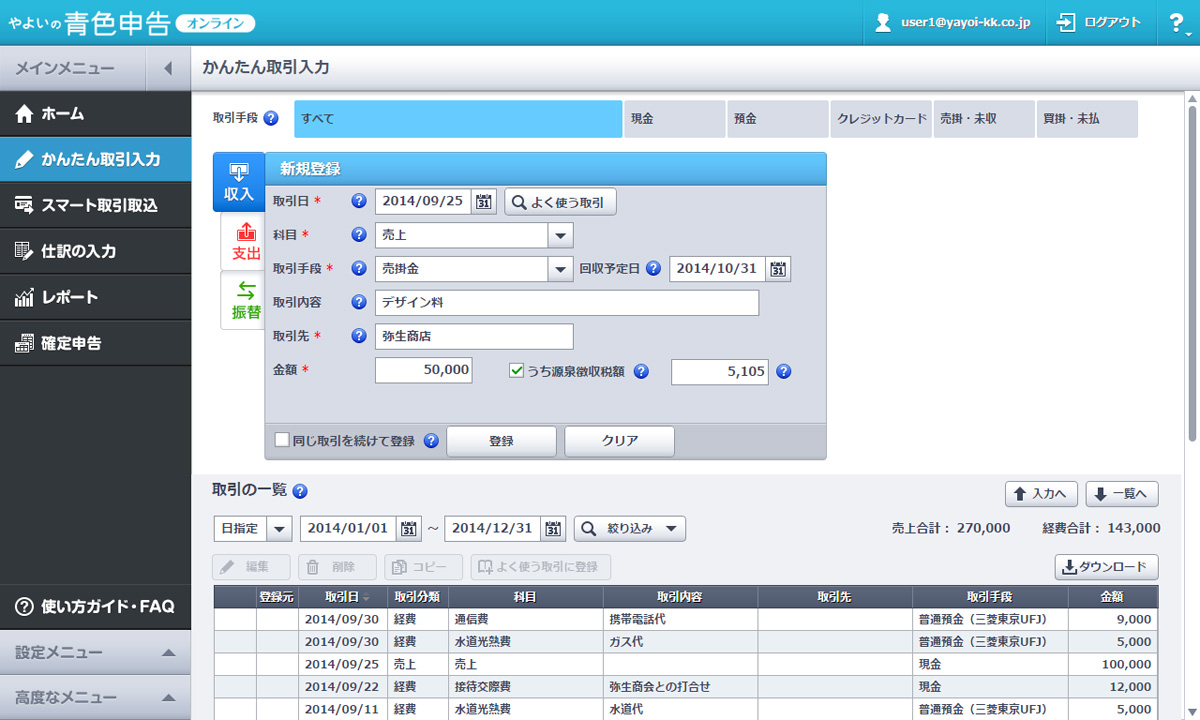Collapse the main menu sidebar arrow
This screenshot has width=1200, height=720.
click(x=168, y=68)
